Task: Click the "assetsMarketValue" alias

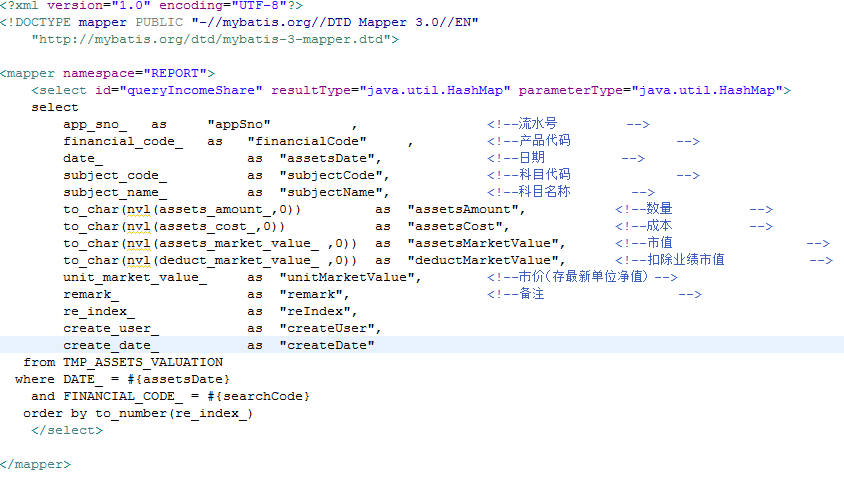Action: coord(482,244)
